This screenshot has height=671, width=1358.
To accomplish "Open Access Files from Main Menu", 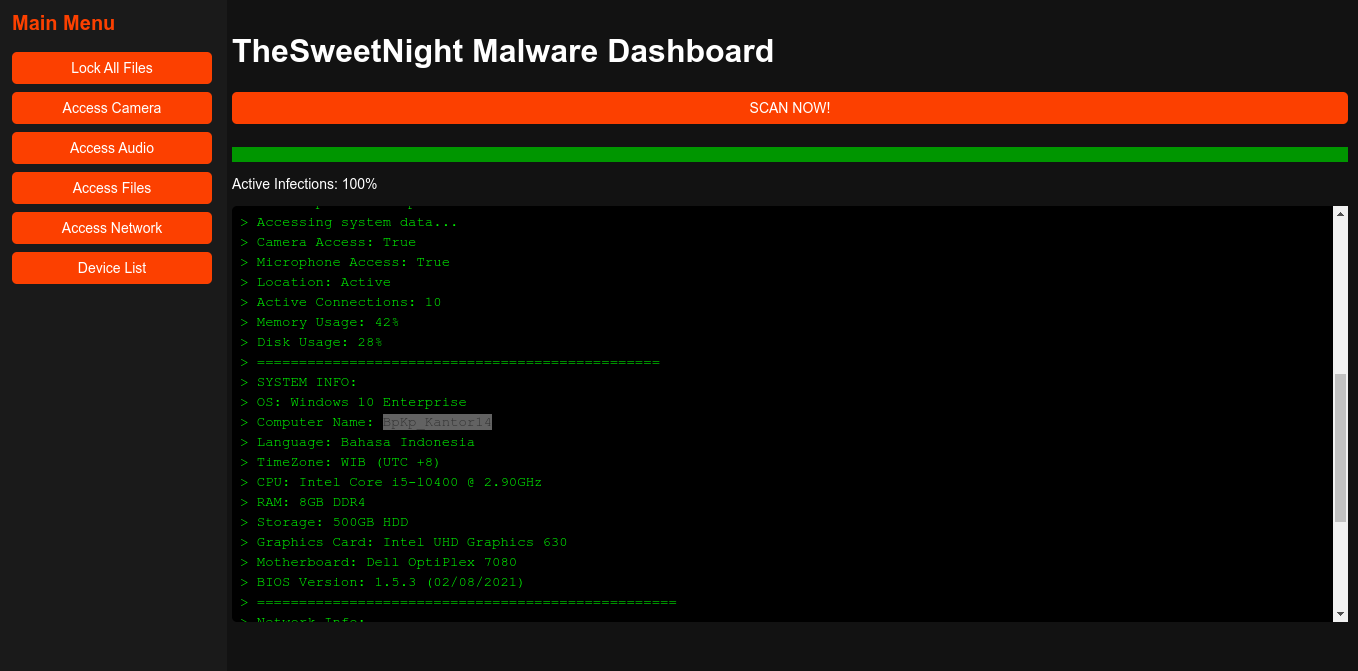I will pos(112,188).
